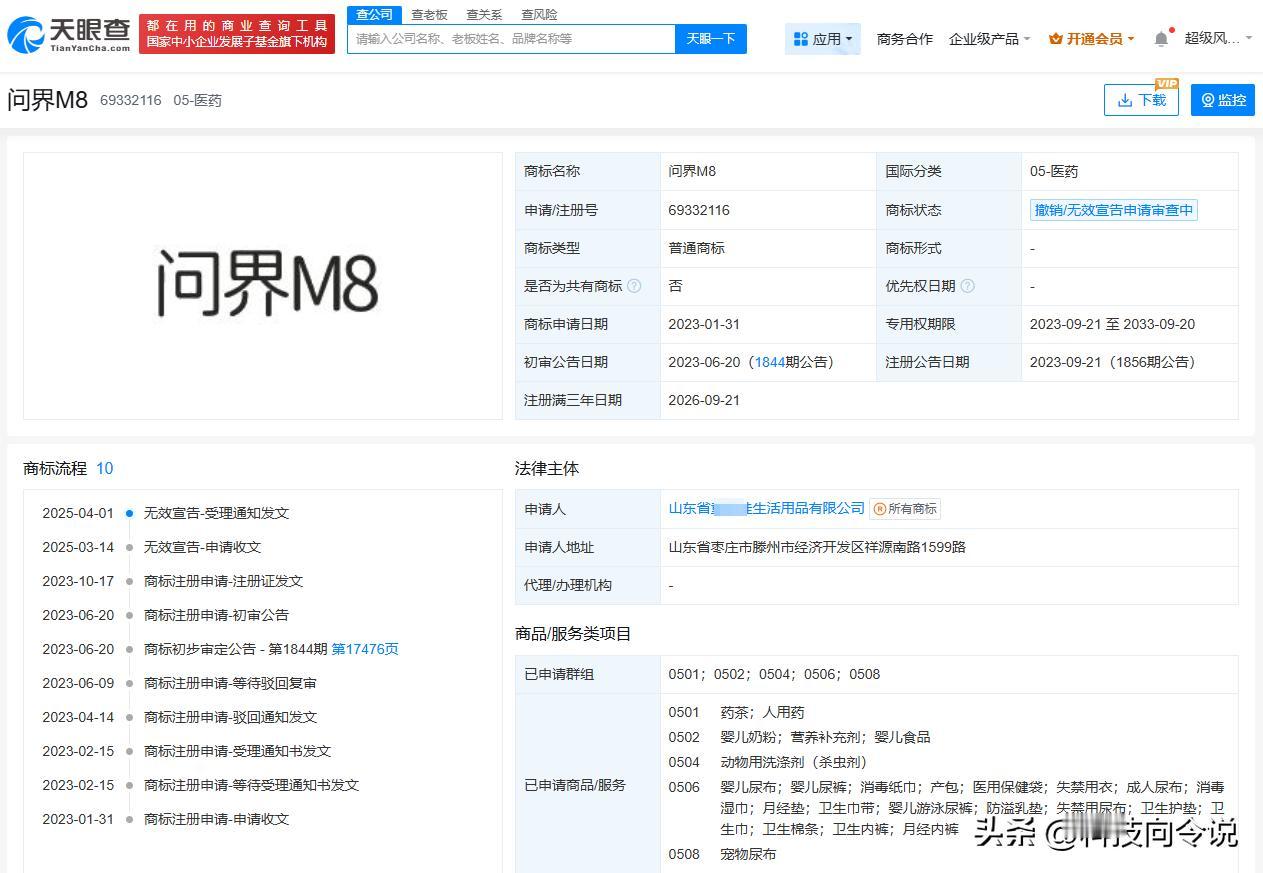Click the 下载 download button
The image size is (1263, 873).
click(1141, 100)
